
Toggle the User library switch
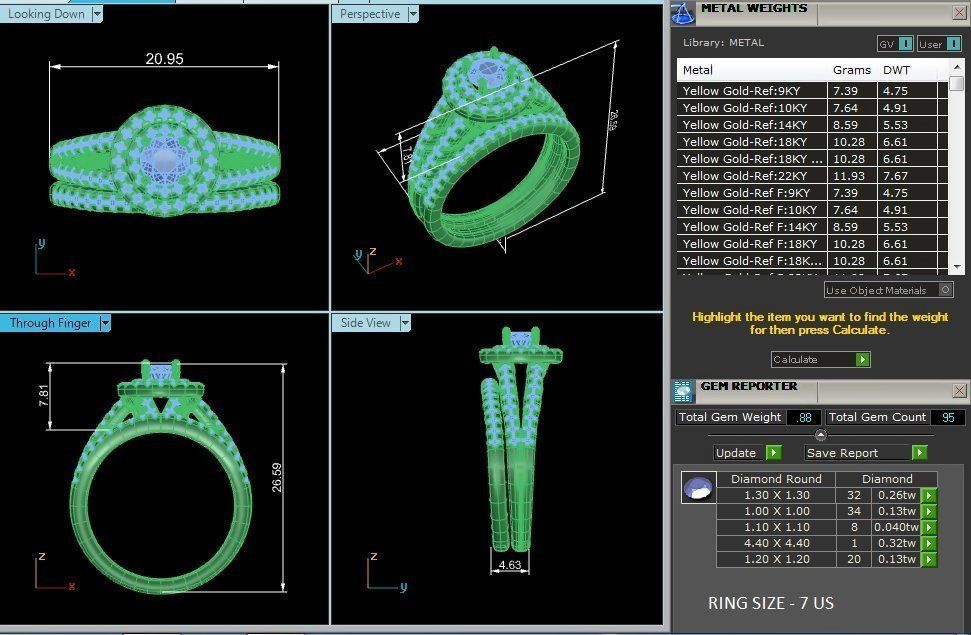954,43
